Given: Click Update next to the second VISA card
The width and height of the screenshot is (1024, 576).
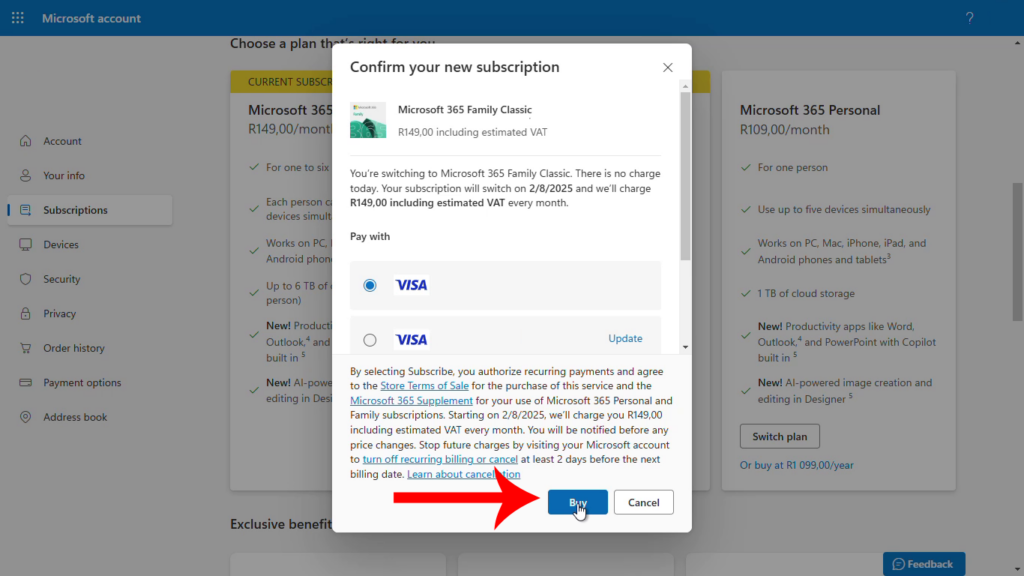Looking at the screenshot, I should click(x=625, y=338).
